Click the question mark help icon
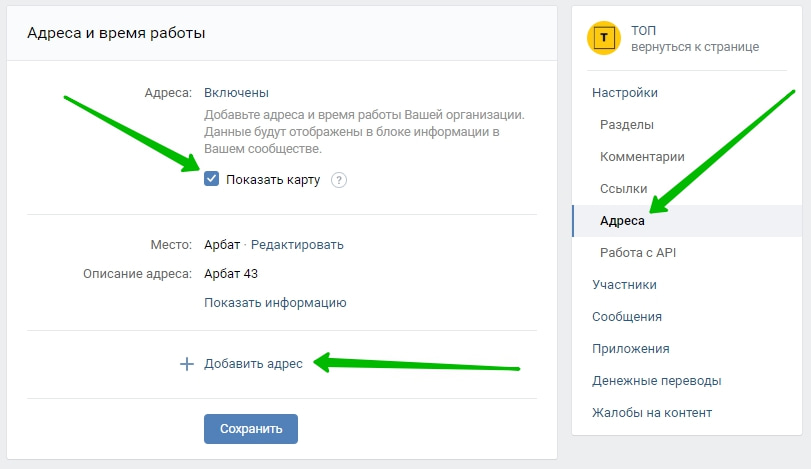The image size is (811, 469). pyautogui.click(x=339, y=180)
